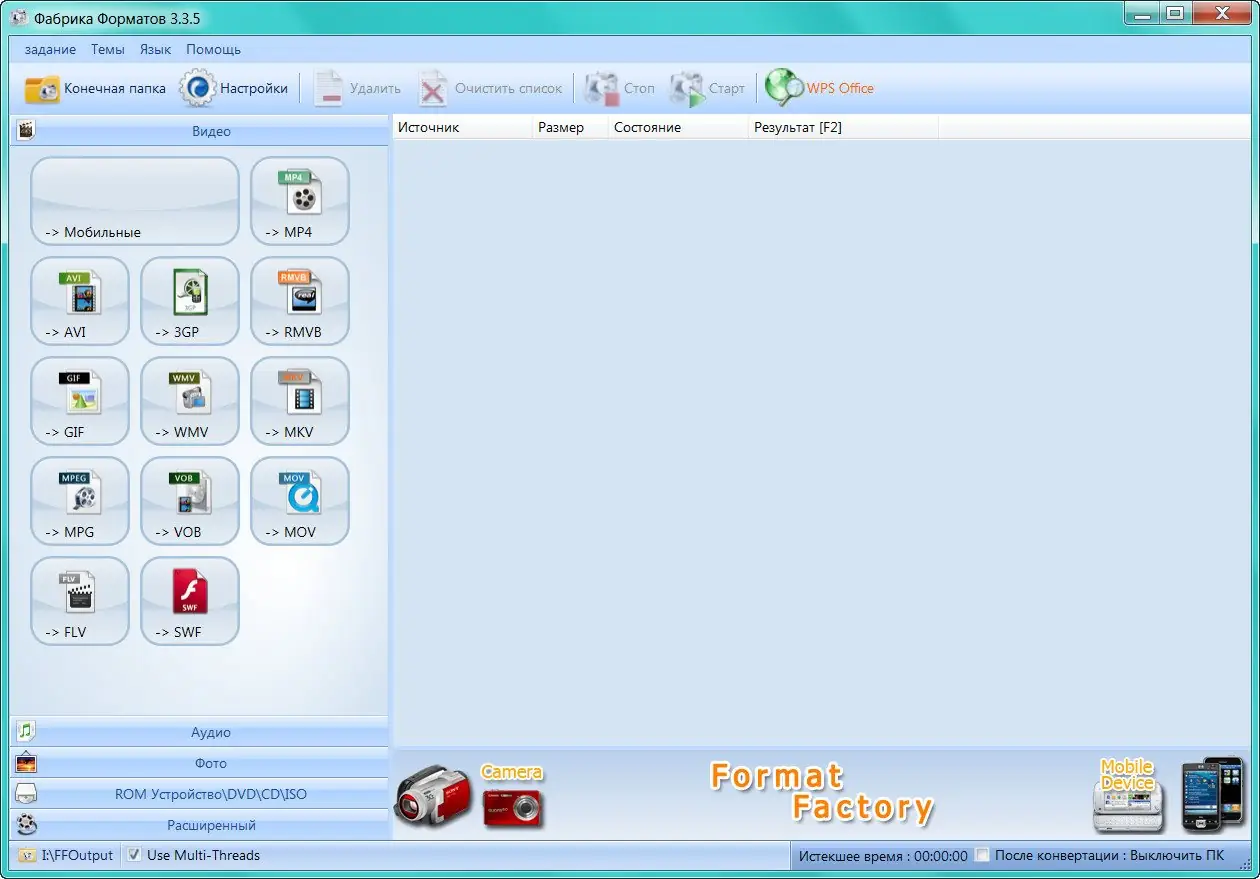1260x879 pixels.
Task: Collapse the Видео section header
Action: [199, 131]
